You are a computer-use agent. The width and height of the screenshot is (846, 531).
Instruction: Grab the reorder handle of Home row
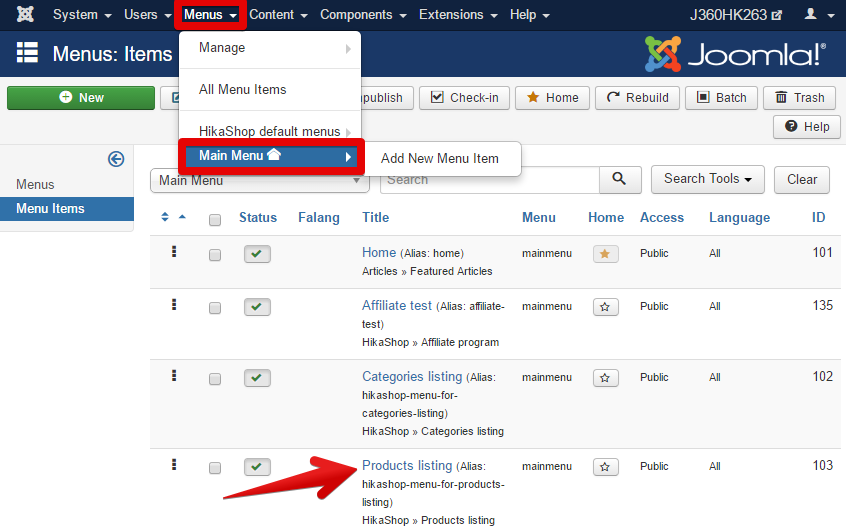[174, 251]
